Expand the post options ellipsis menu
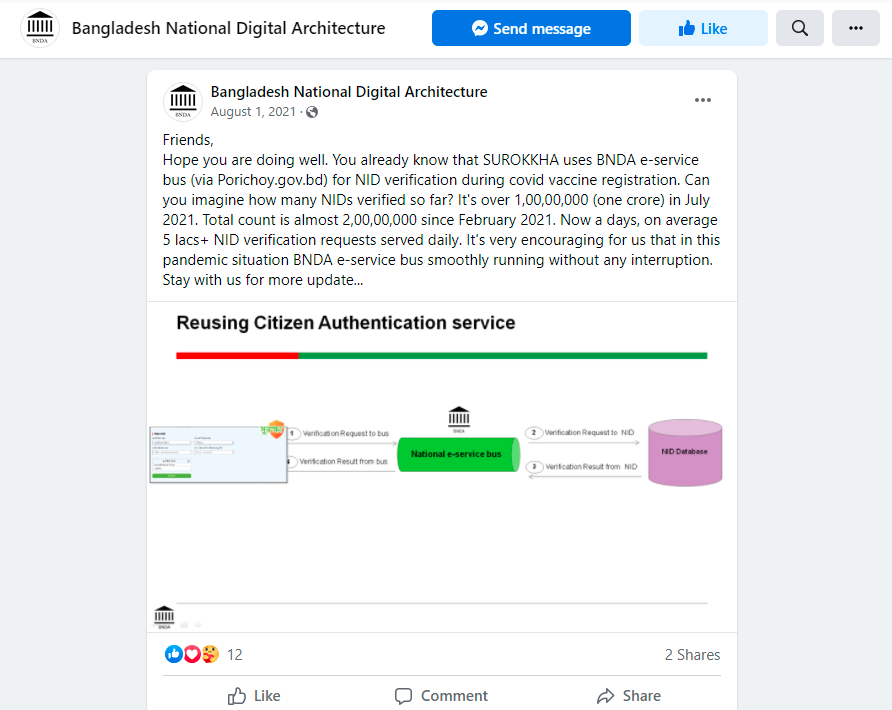This screenshot has width=892, height=710. coord(703,100)
